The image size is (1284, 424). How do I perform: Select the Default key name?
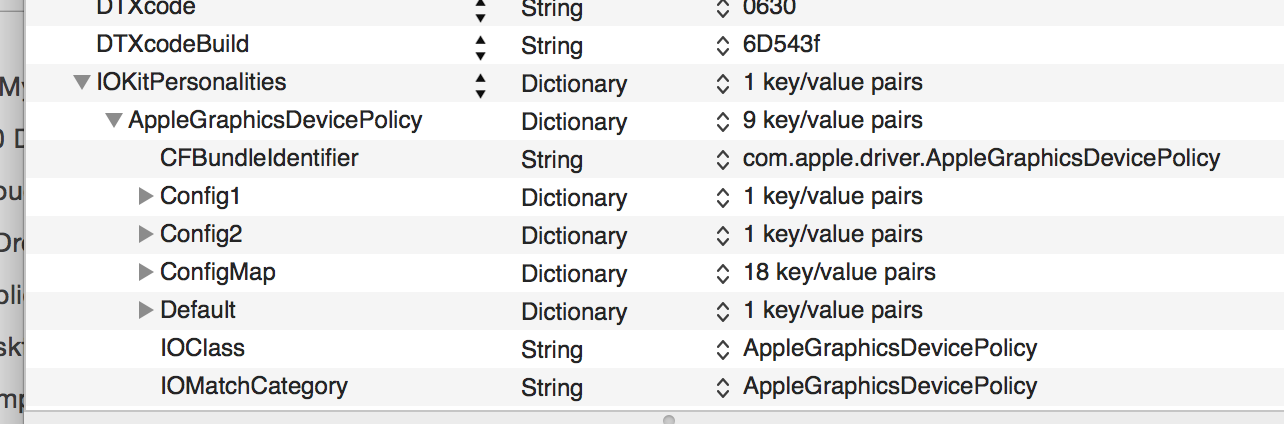tap(198, 310)
